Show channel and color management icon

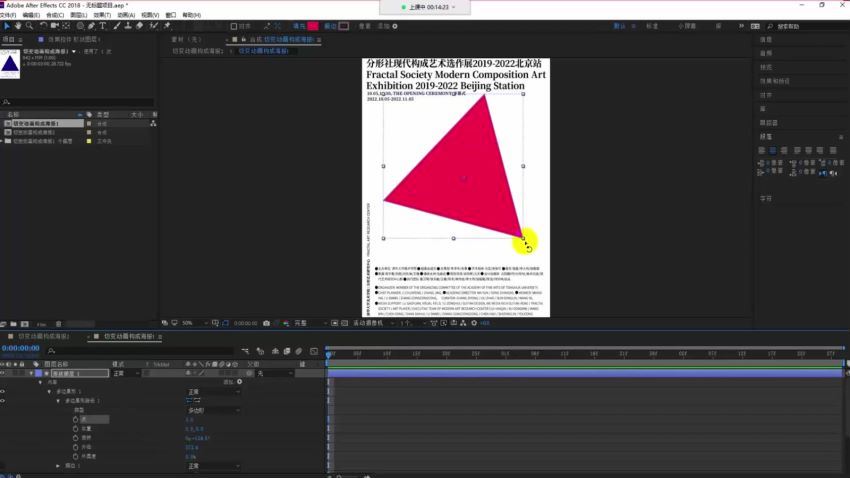[x=286, y=323]
